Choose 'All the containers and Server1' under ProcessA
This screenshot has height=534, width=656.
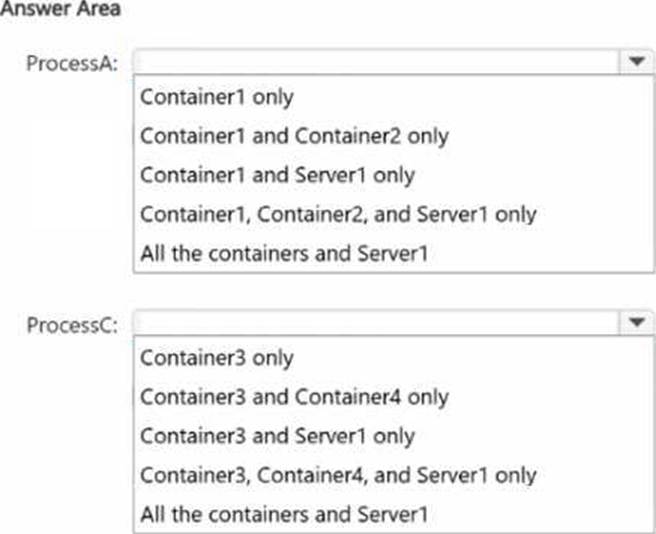284,253
